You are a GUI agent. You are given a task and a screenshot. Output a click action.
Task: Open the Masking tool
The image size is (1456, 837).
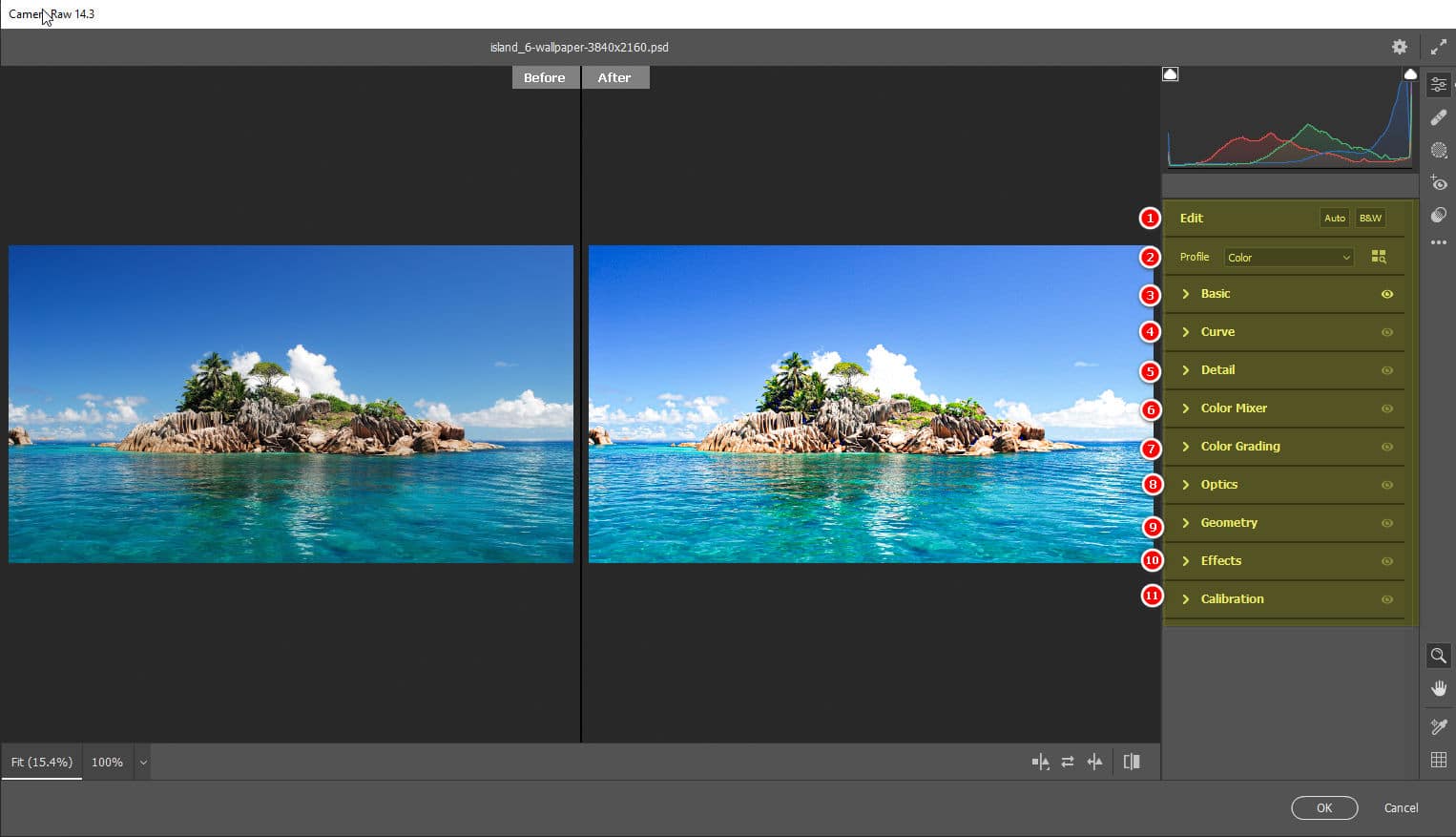click(x=1439, y=150)
